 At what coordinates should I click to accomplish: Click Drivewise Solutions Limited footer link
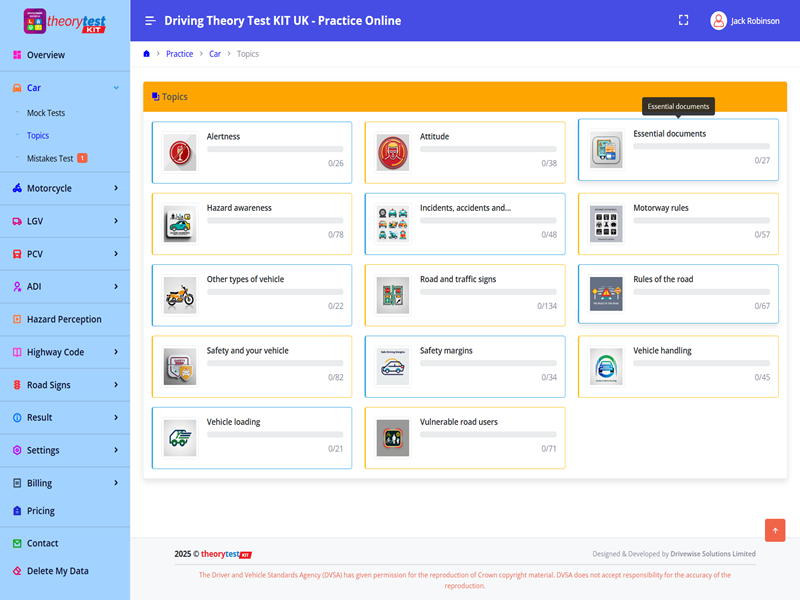(x=713, y=554)
